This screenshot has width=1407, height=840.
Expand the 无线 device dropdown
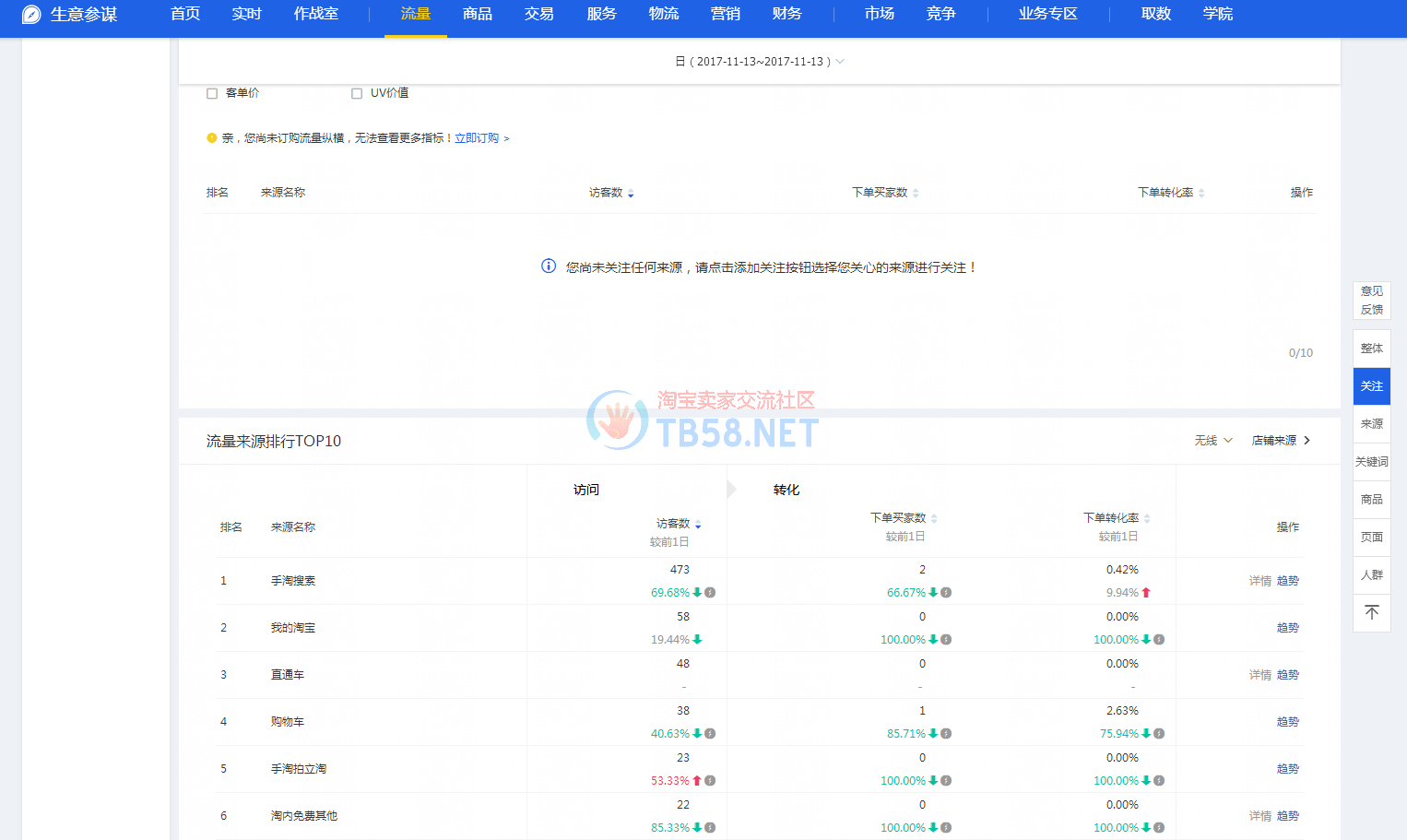pyautogui.click(x=1213, y=441)
